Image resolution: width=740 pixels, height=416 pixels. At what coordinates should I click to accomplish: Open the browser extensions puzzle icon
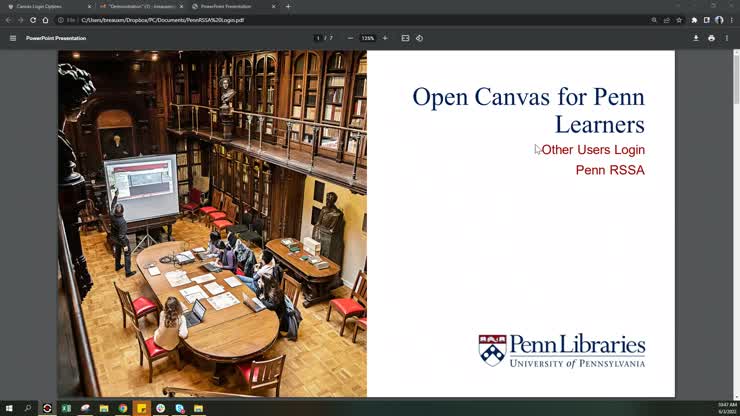[694, 20]
